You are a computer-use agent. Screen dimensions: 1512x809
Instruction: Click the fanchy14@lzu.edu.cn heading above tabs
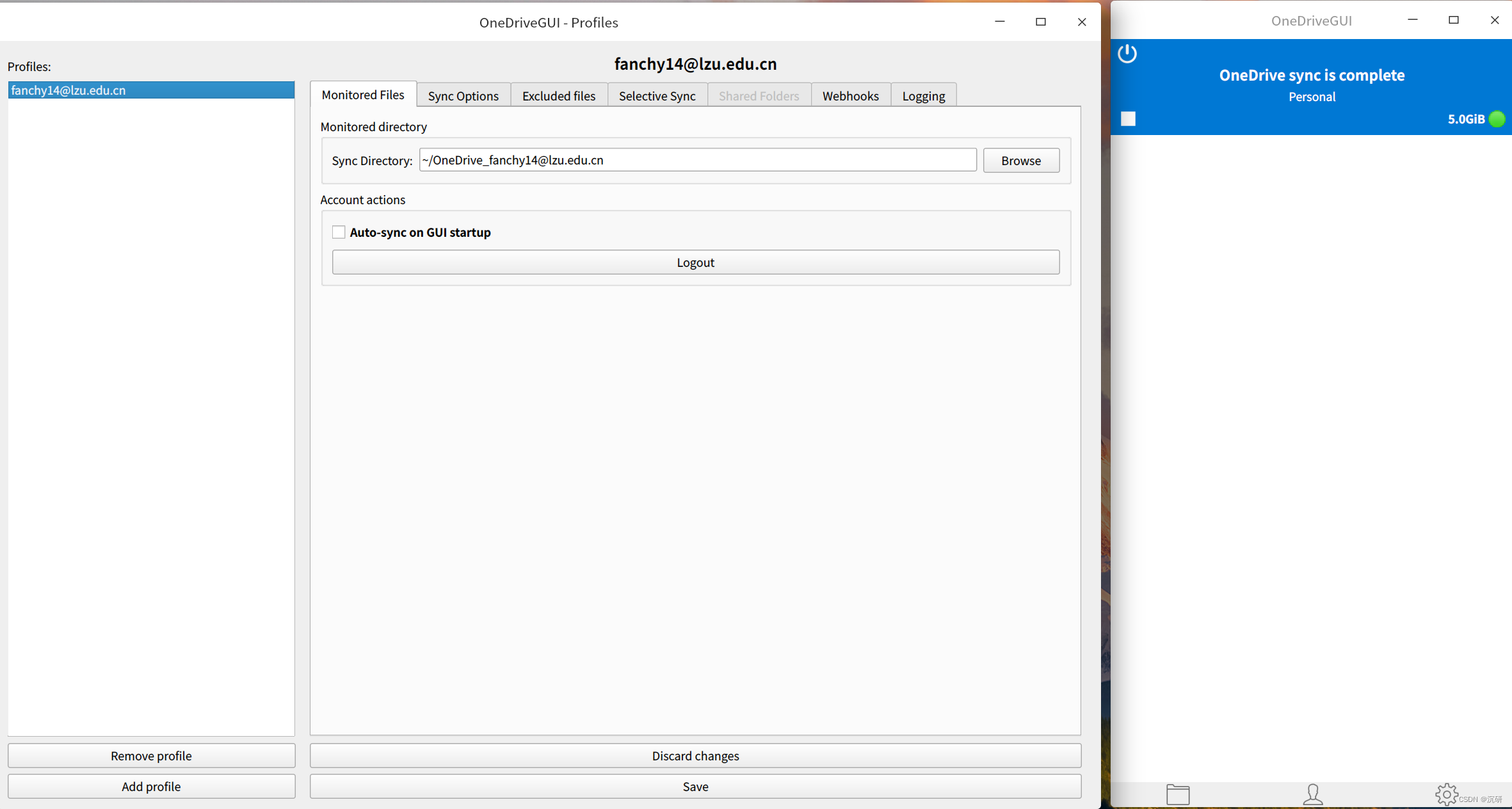[x=695, y=64]
